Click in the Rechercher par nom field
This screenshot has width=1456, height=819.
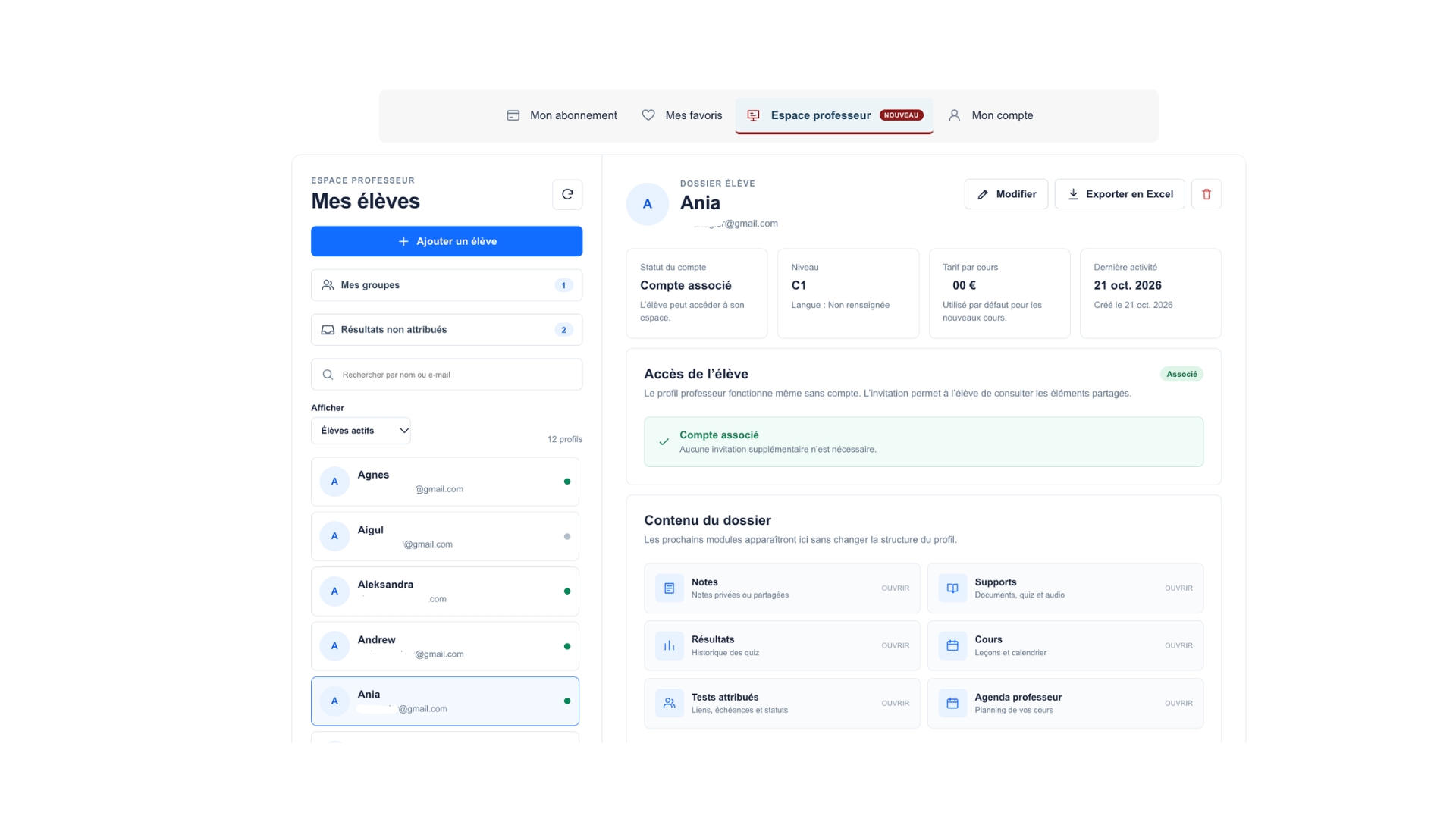pos(447,375)
